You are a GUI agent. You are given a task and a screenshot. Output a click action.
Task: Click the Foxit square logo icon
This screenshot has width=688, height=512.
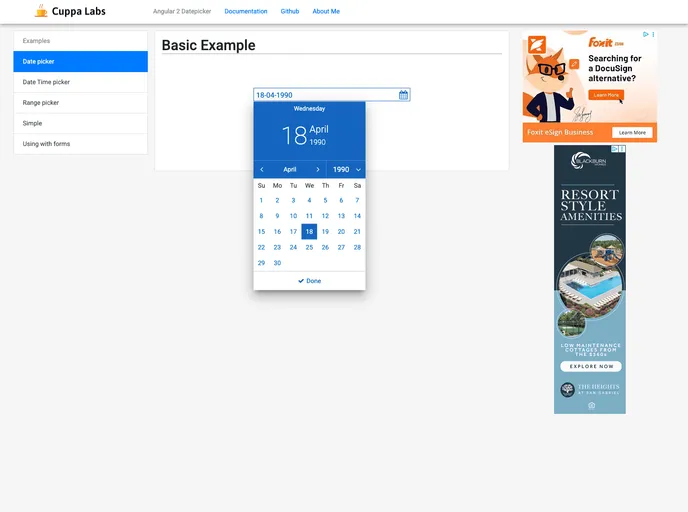pyautogui.click(x=537, y=45)
